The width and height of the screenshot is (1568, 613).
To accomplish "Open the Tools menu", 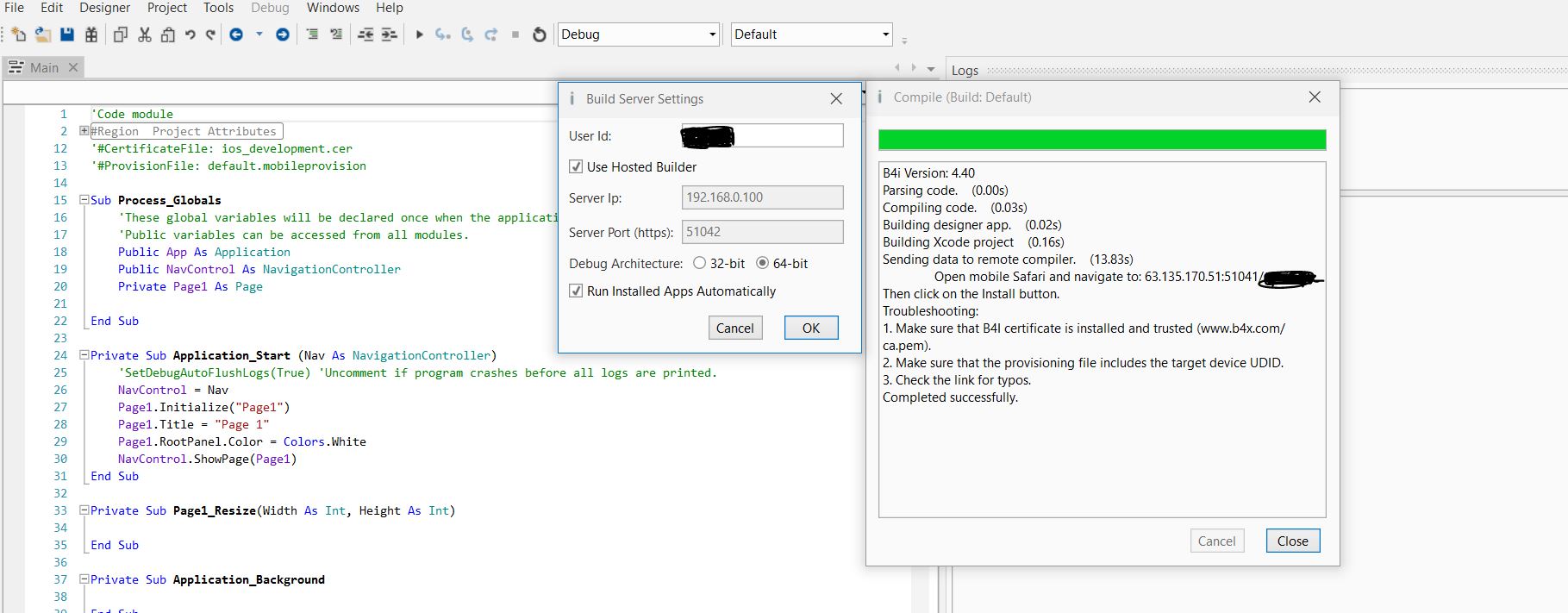I will pyautogui.click(x=219, y=8).
